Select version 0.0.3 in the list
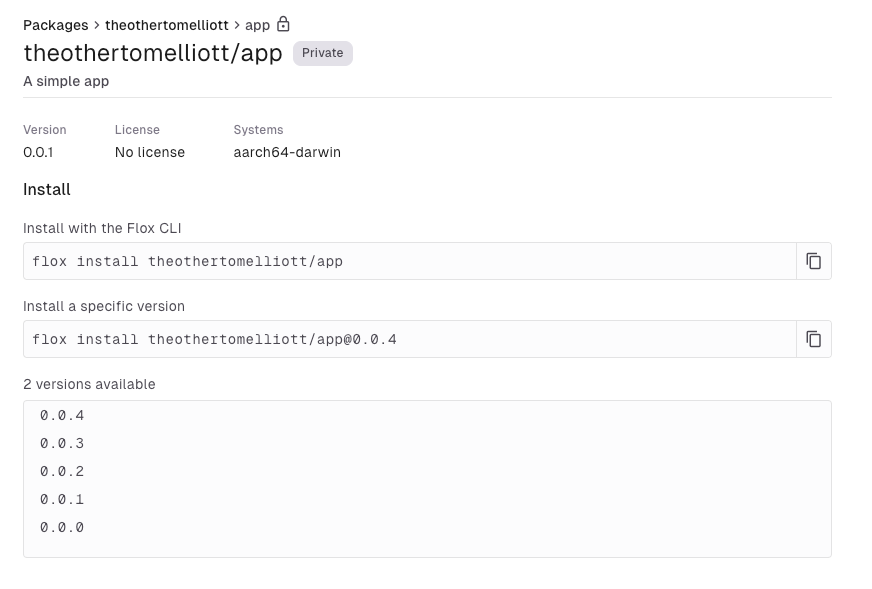Viewport: 872px width, 589px height. point(62,443)
